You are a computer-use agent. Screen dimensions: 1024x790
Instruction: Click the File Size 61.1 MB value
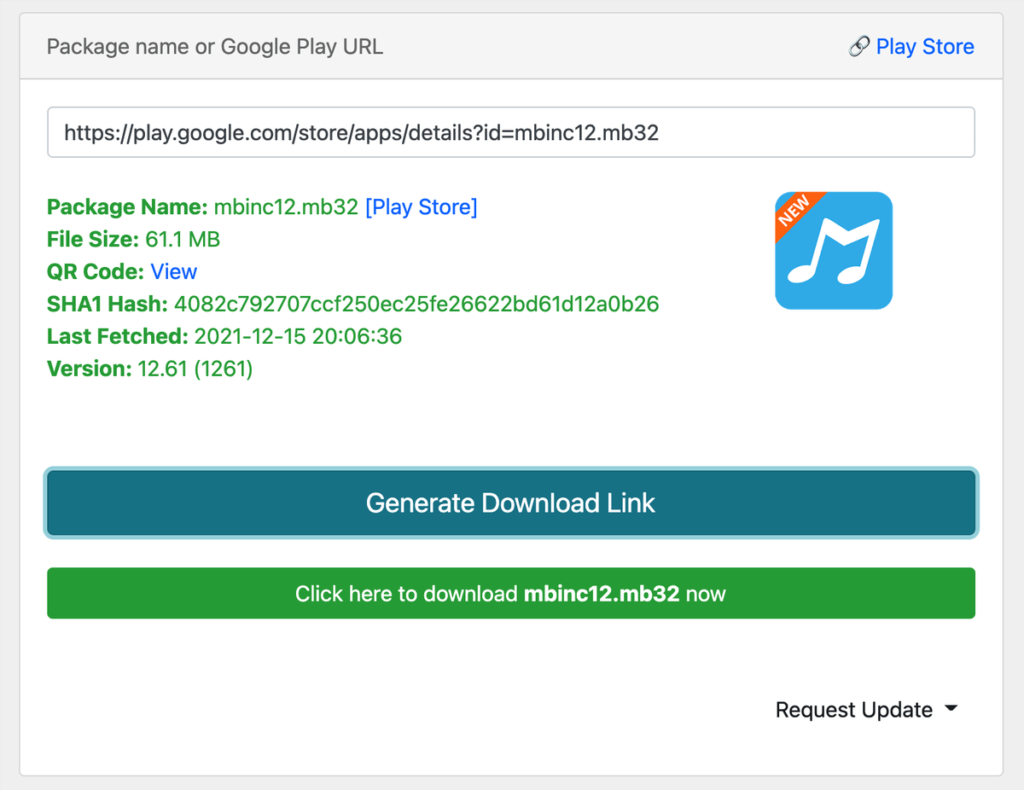pos(182,240)
